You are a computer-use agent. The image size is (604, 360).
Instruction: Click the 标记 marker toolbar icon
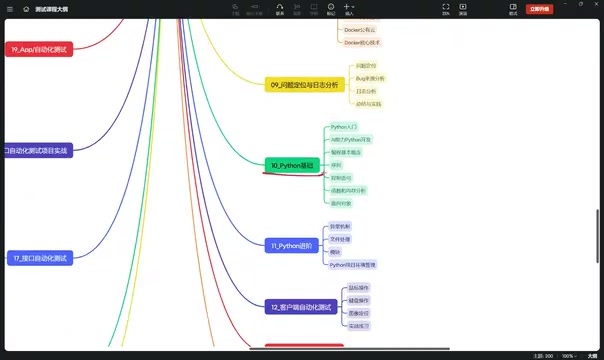(x=331, y=9)
